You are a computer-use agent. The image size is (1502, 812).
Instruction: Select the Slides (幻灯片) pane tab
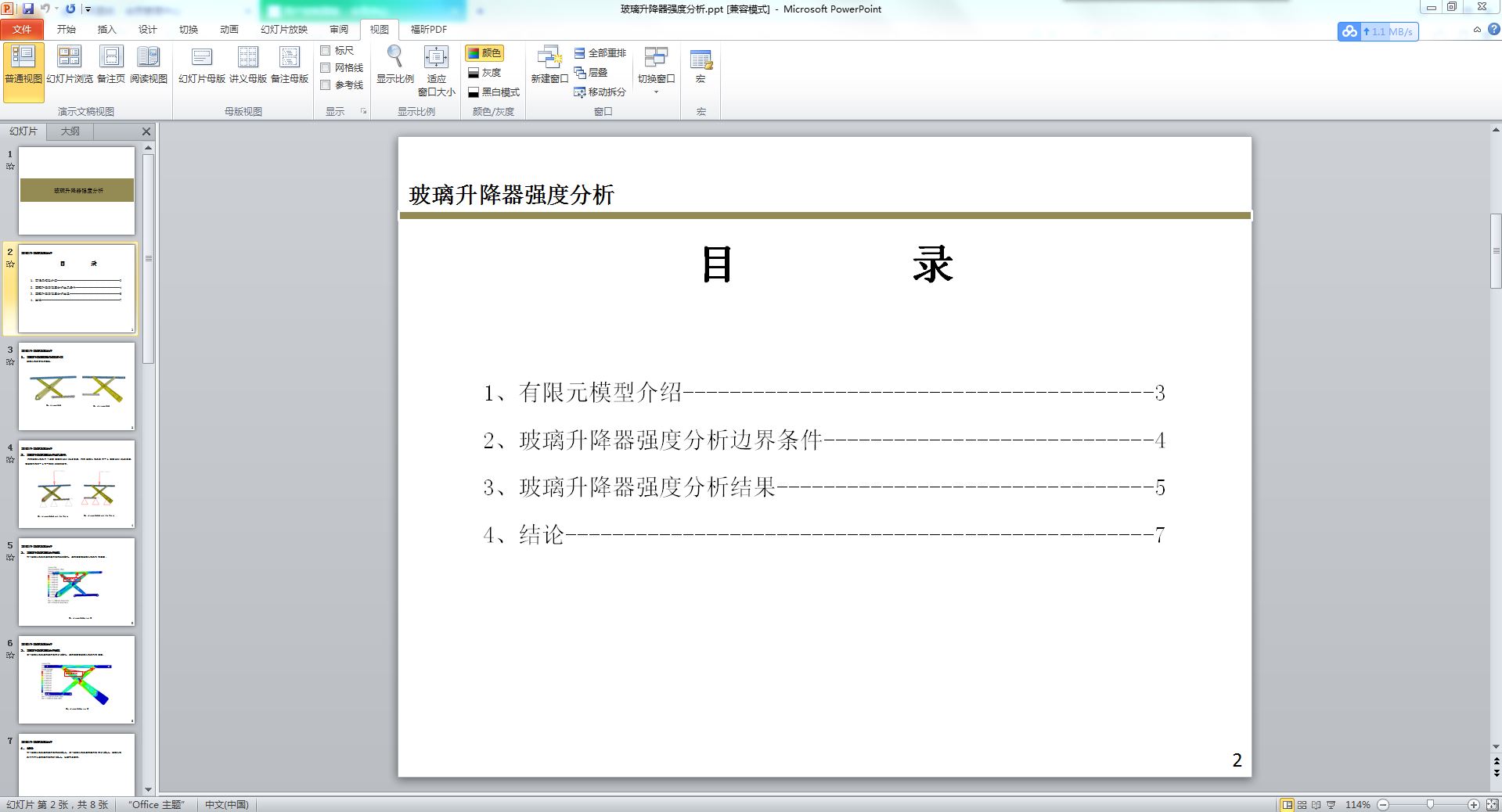click(23, 131)
